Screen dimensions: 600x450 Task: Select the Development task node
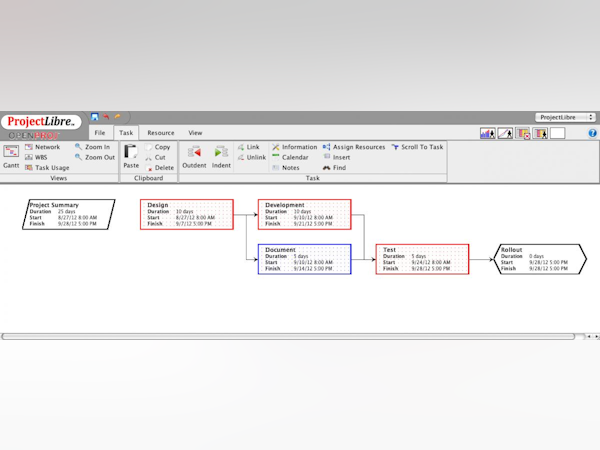pos(305,214)
